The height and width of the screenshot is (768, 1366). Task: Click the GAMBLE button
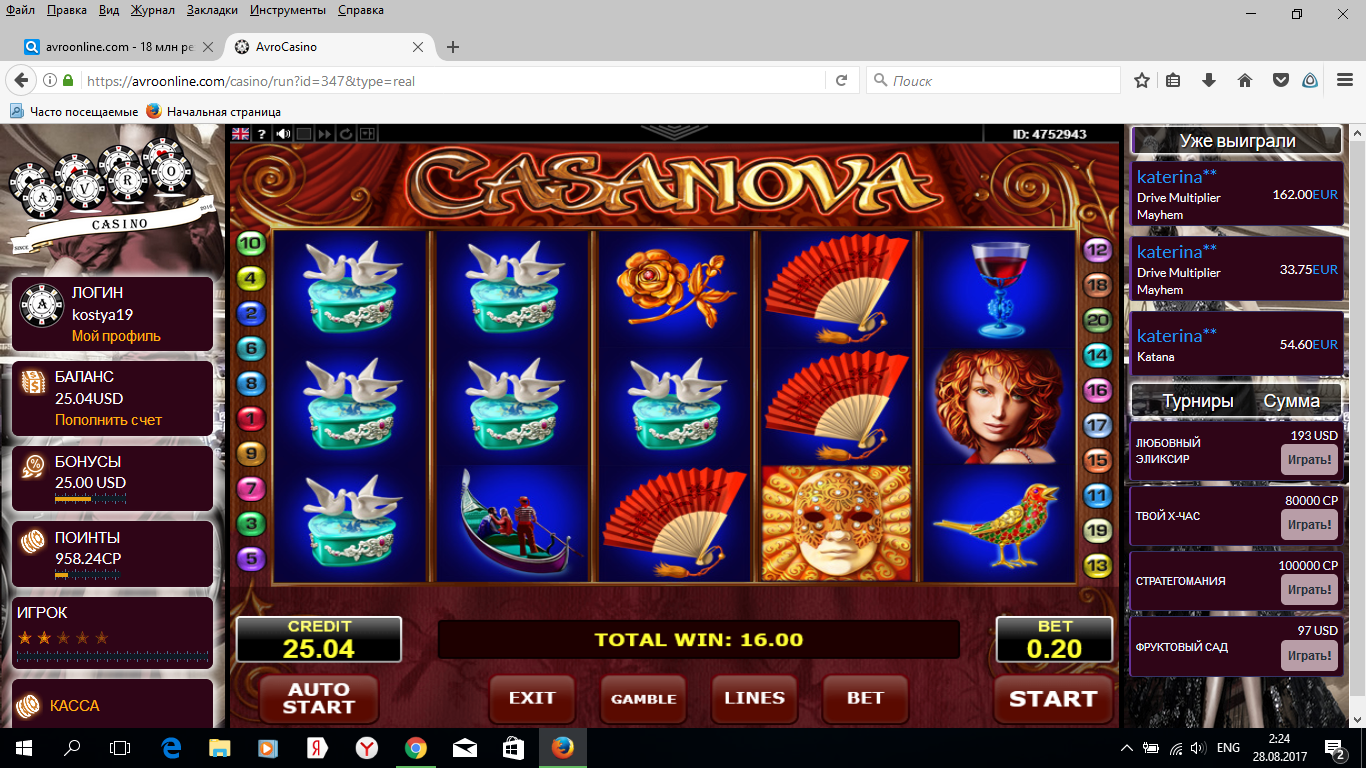tap(643, 699)
